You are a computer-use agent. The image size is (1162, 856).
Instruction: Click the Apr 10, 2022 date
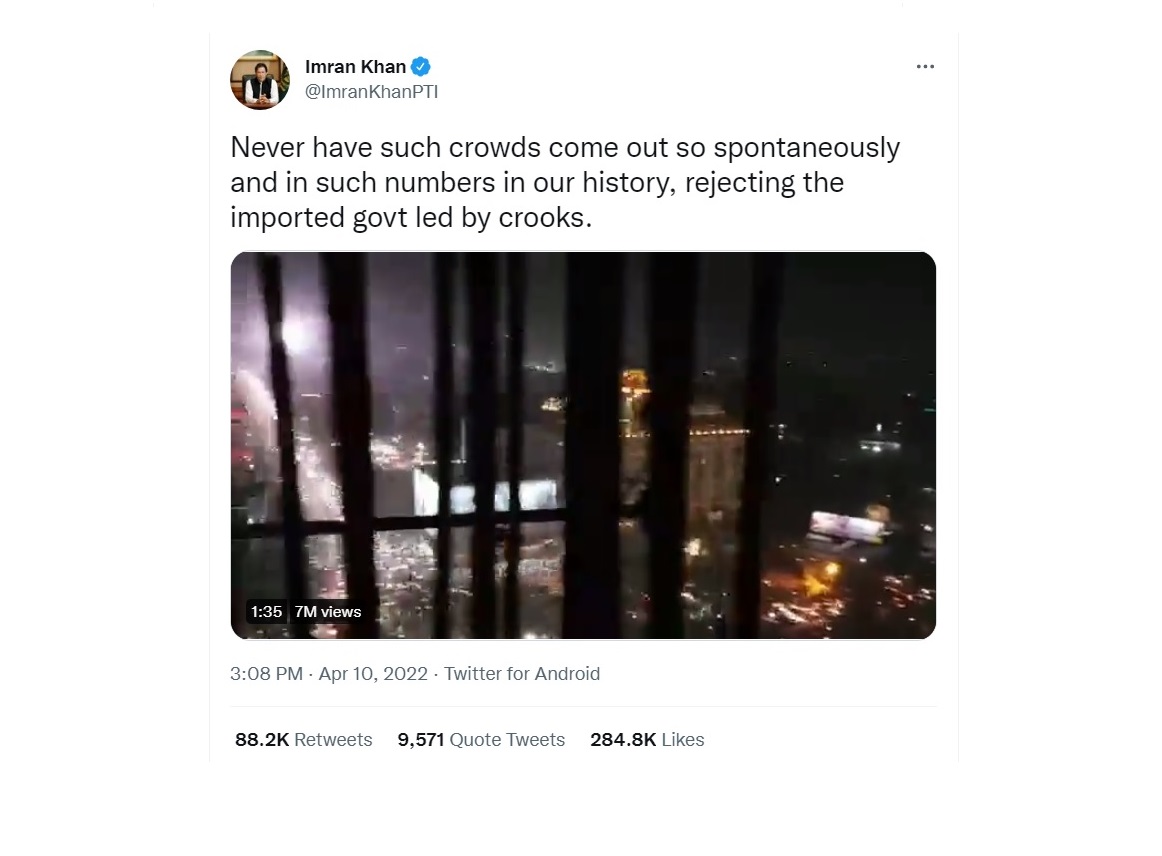(373, 674)
